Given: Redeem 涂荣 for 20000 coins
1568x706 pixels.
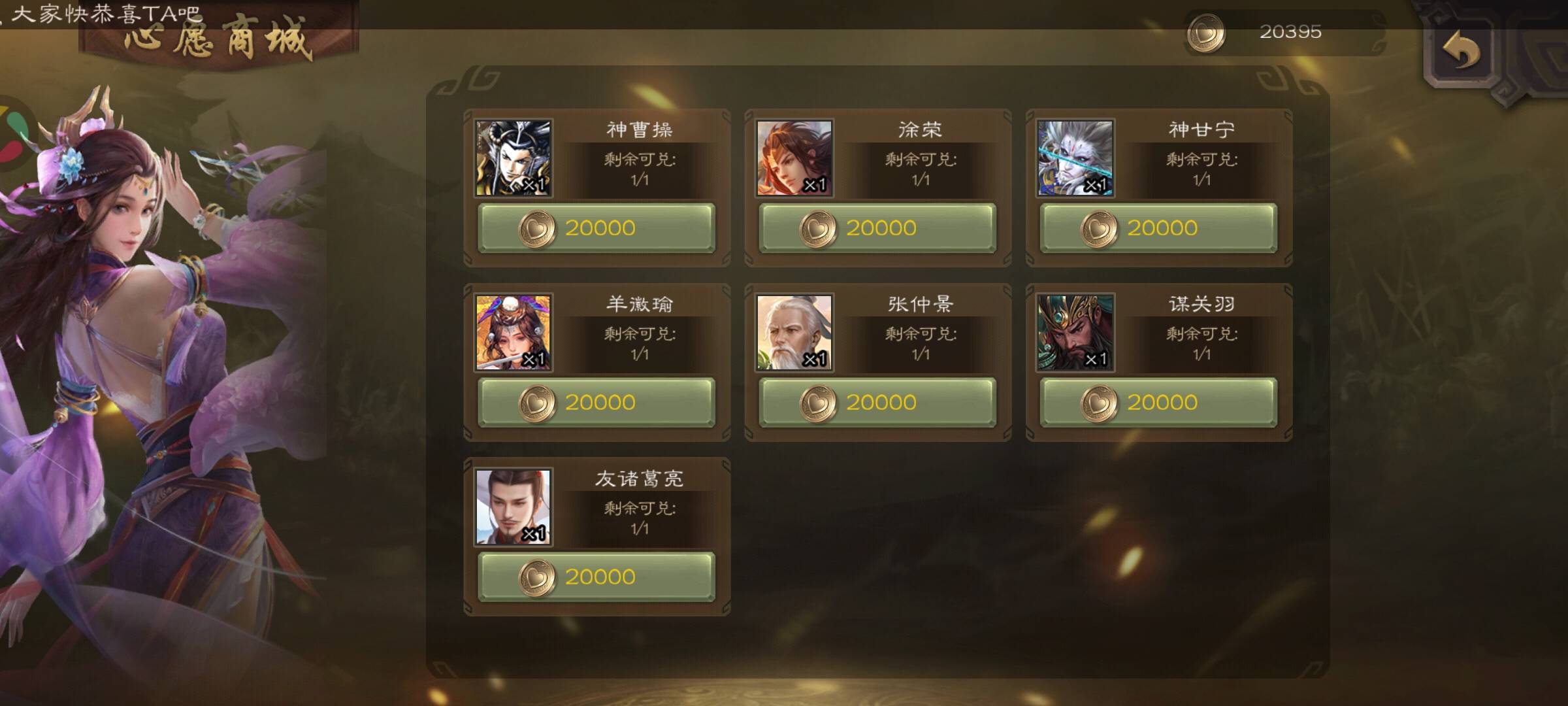Looking at the screenshot, I should click(877, 228).
